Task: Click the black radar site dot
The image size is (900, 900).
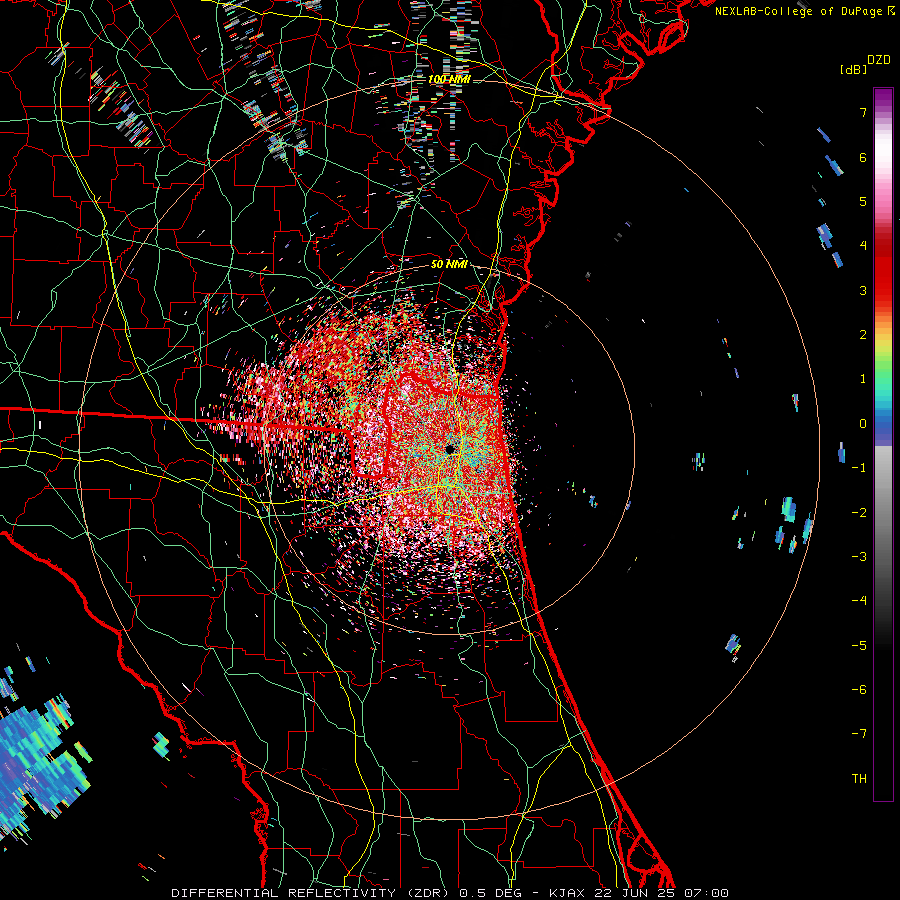Action: tap(451, 449)
